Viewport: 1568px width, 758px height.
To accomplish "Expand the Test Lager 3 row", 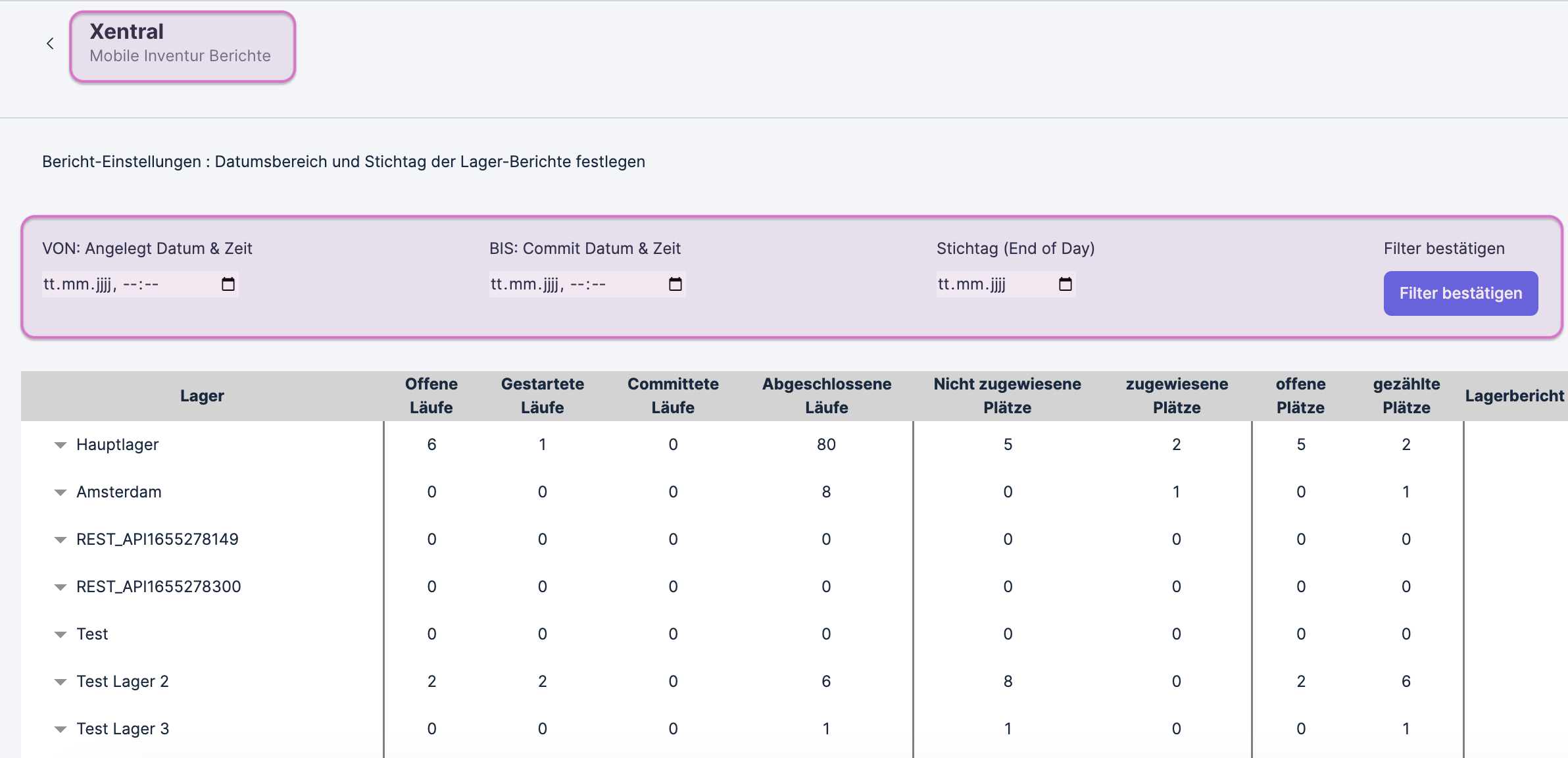I will pos(61,730).
